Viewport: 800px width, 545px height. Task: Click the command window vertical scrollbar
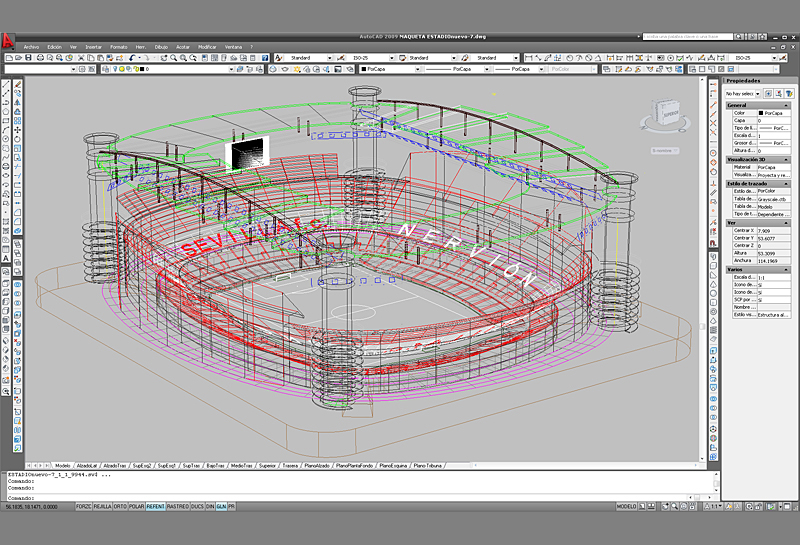pyautogui.click(x=716, y=482)
